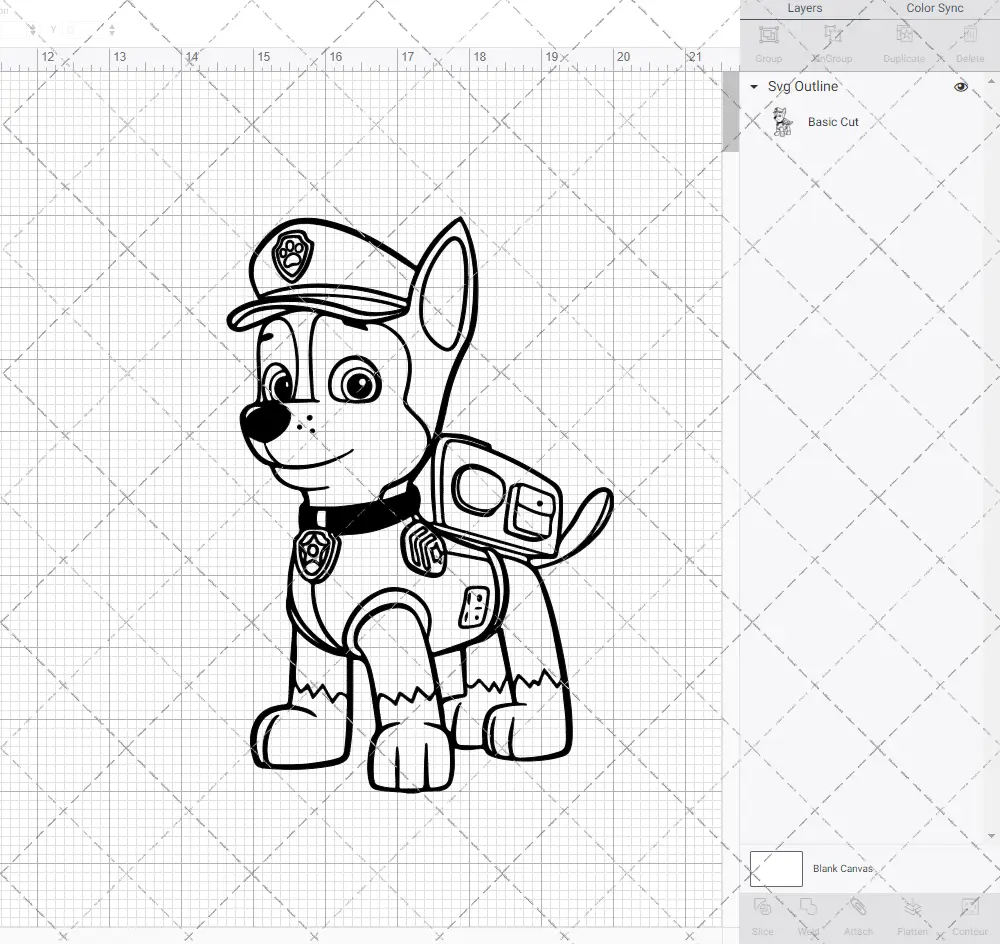The image size is (1000, 944).
Task: Switch to the Color Sync tab
Action: point(933,8)
